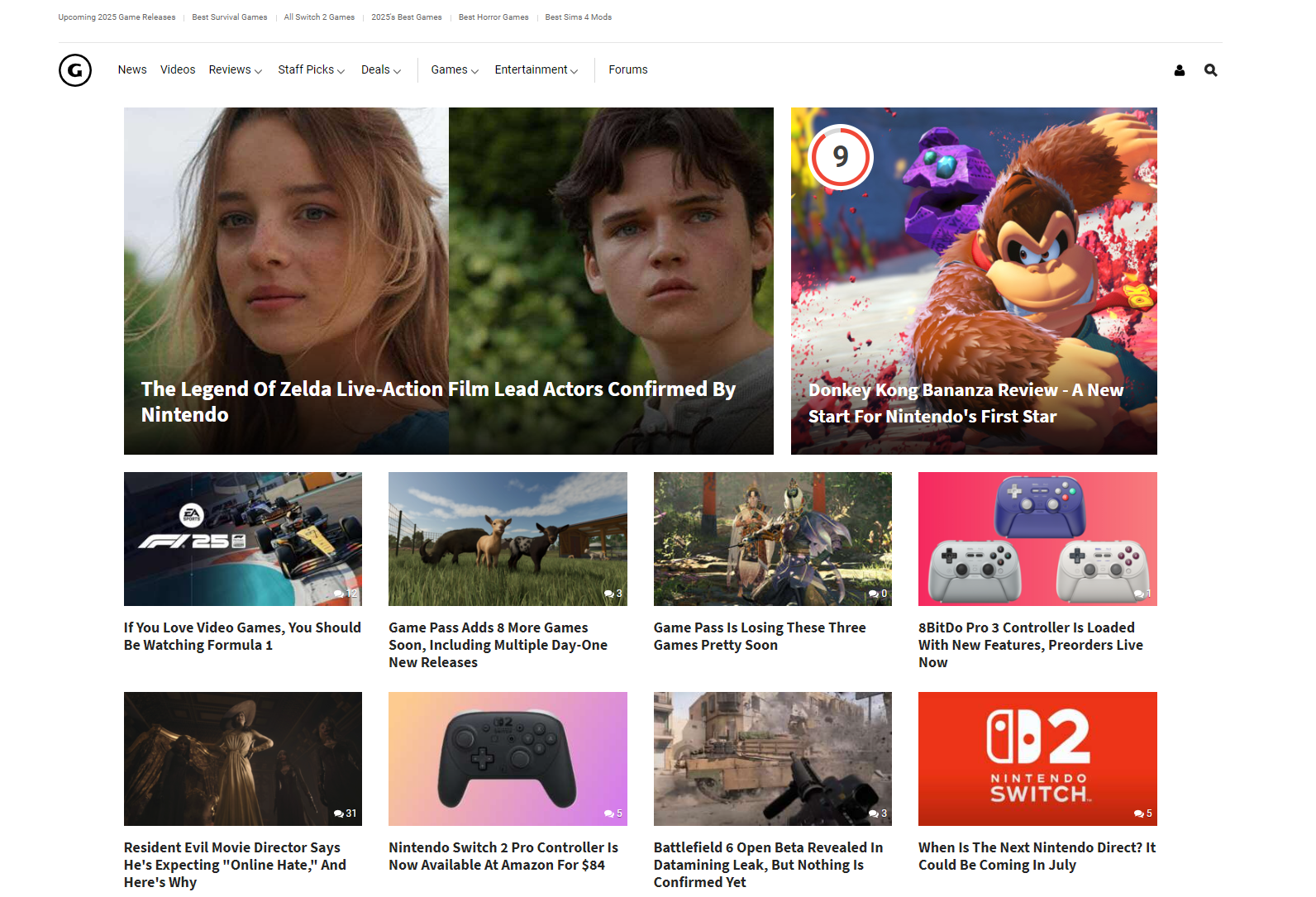Click comment count on Game Pass Losing article
This screenshot has height=897, width=1316.
(x=878, y=594)
